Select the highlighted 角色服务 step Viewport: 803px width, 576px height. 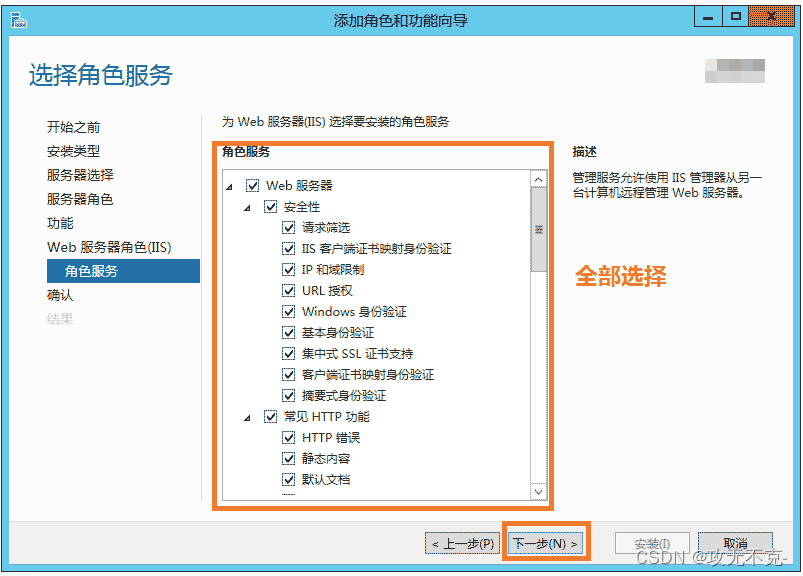[123, 271]
